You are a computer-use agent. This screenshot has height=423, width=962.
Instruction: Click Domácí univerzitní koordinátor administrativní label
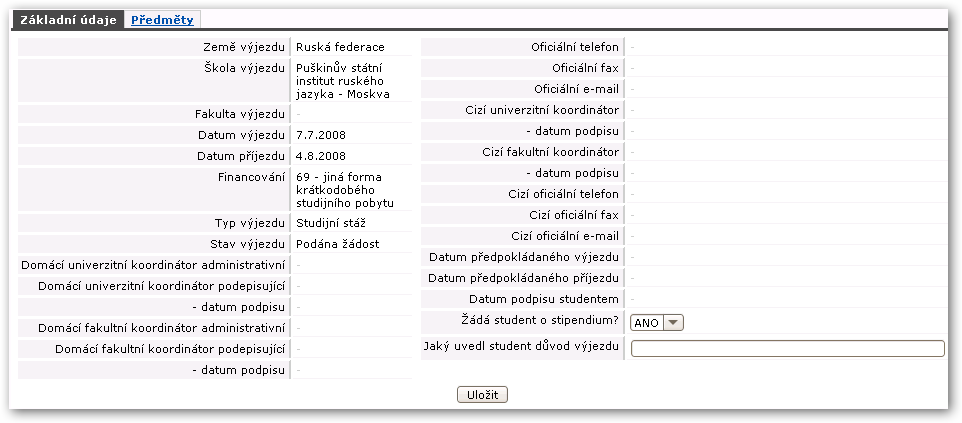153,265
